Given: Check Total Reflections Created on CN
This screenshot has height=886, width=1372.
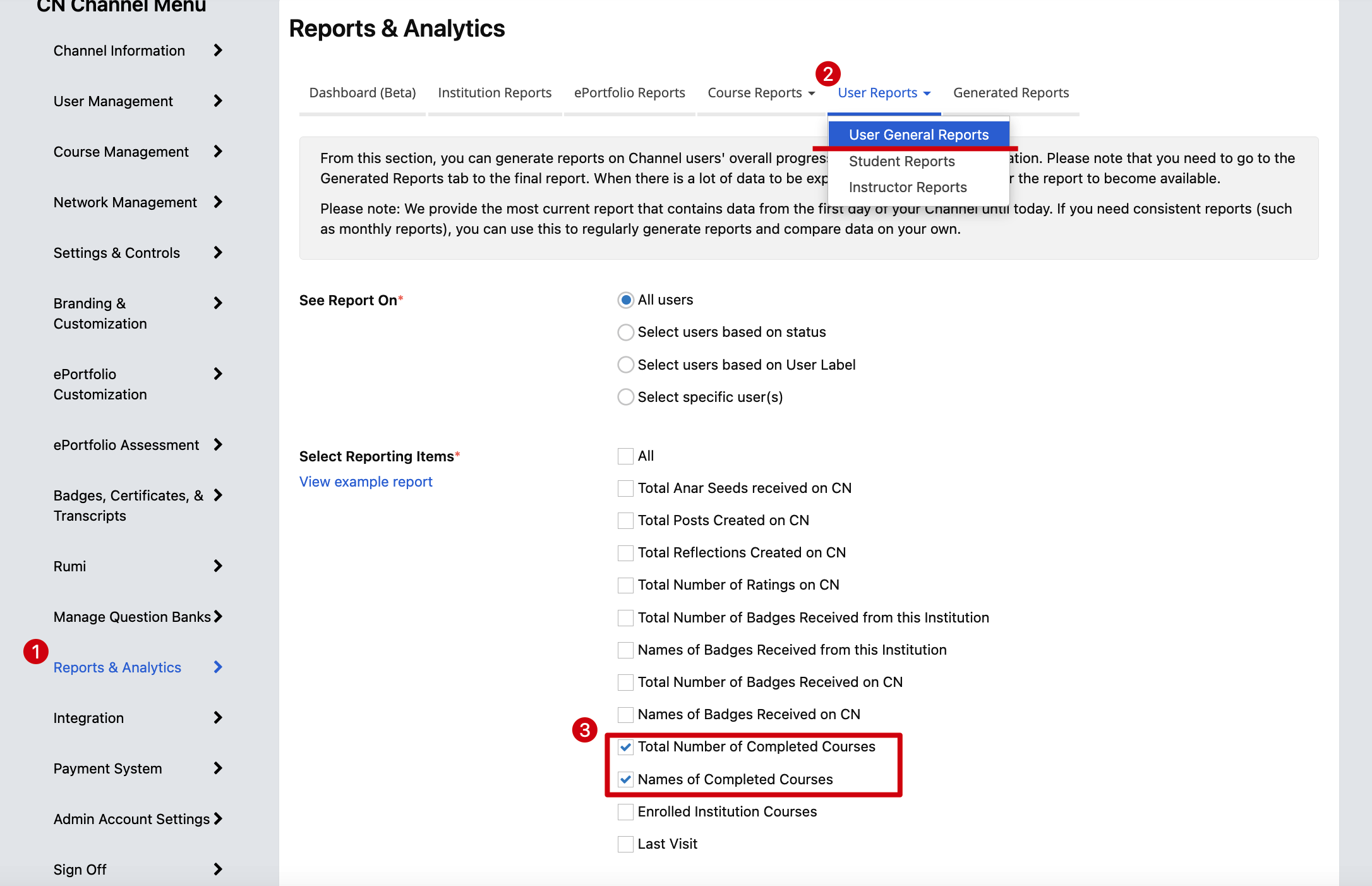Looking at the screenshot, I should tap(625, 553).
